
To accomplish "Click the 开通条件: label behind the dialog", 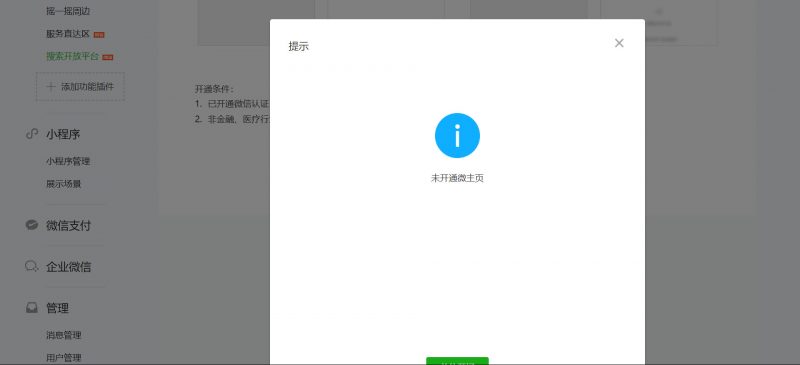I will pos(214,89).
